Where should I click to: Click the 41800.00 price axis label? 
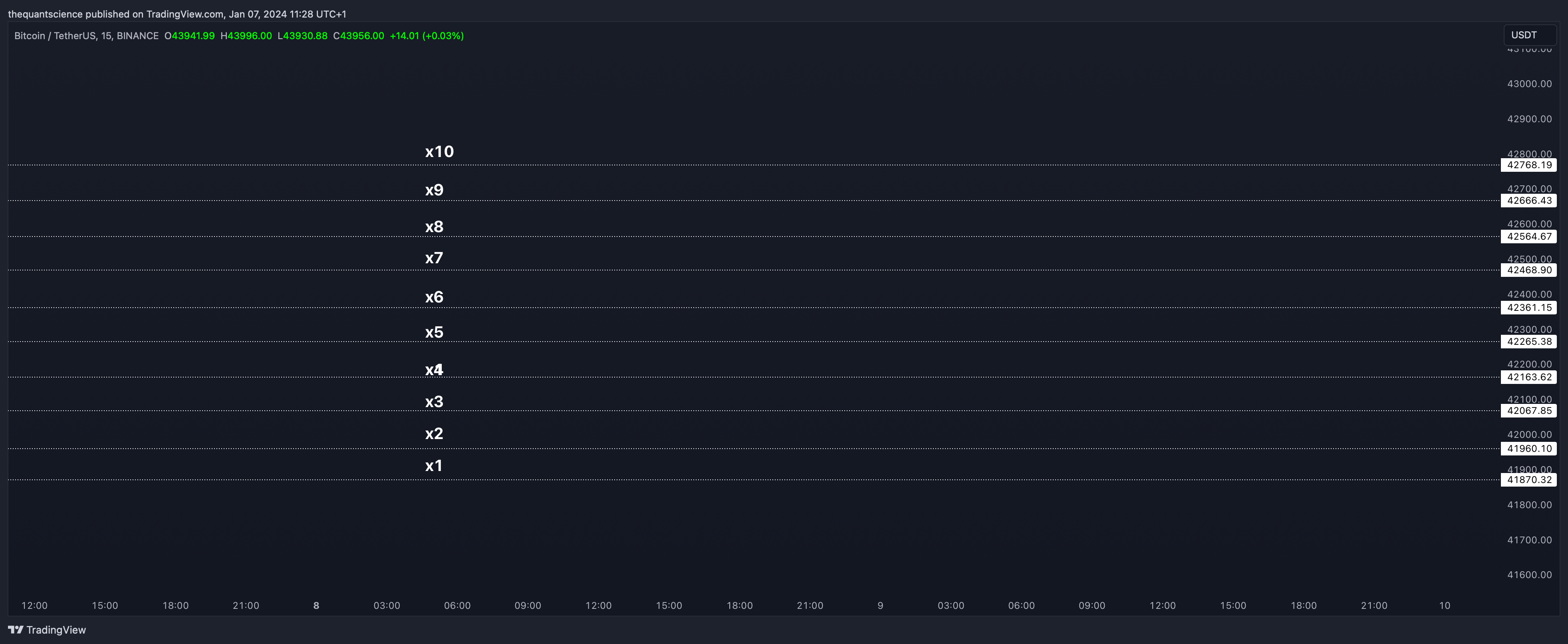pos(1529,505)
